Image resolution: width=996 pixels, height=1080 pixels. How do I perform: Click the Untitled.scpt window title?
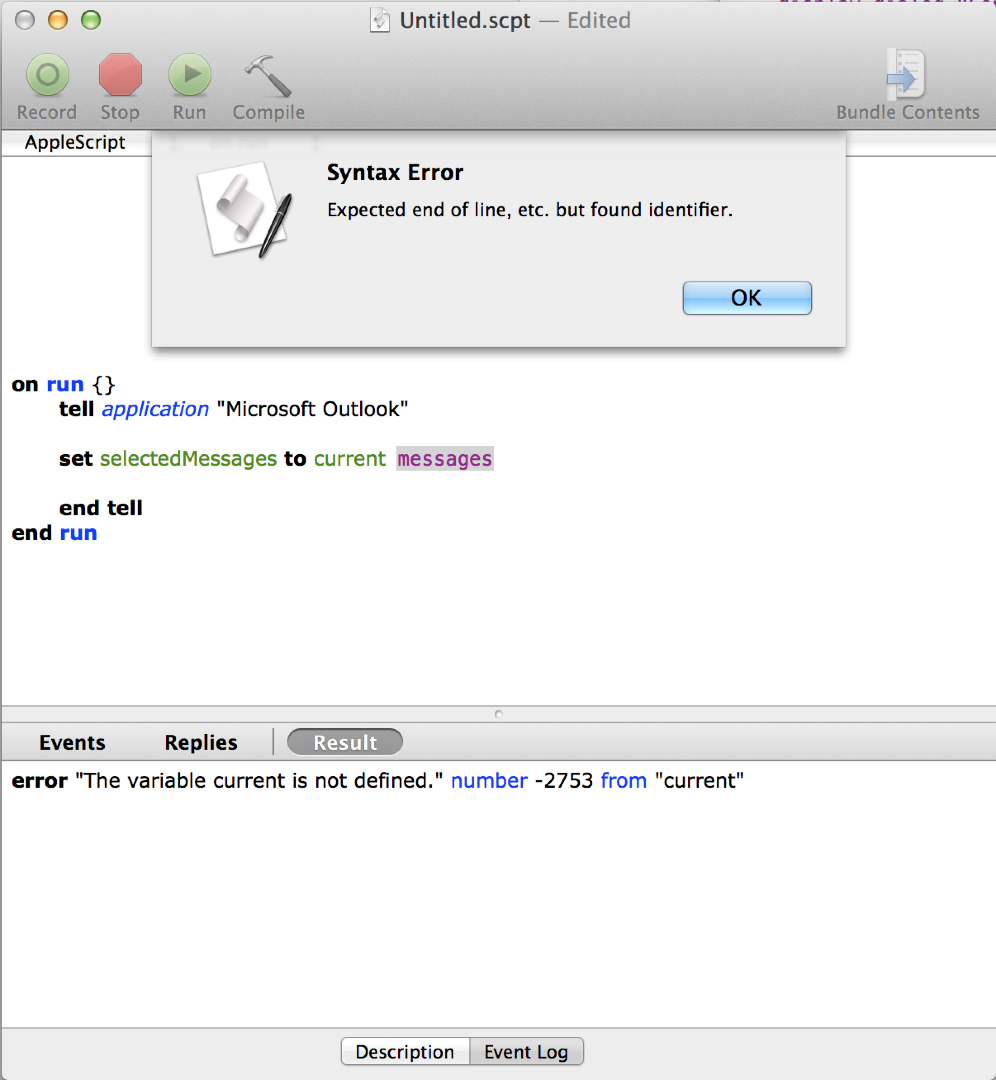pos(465,21)
